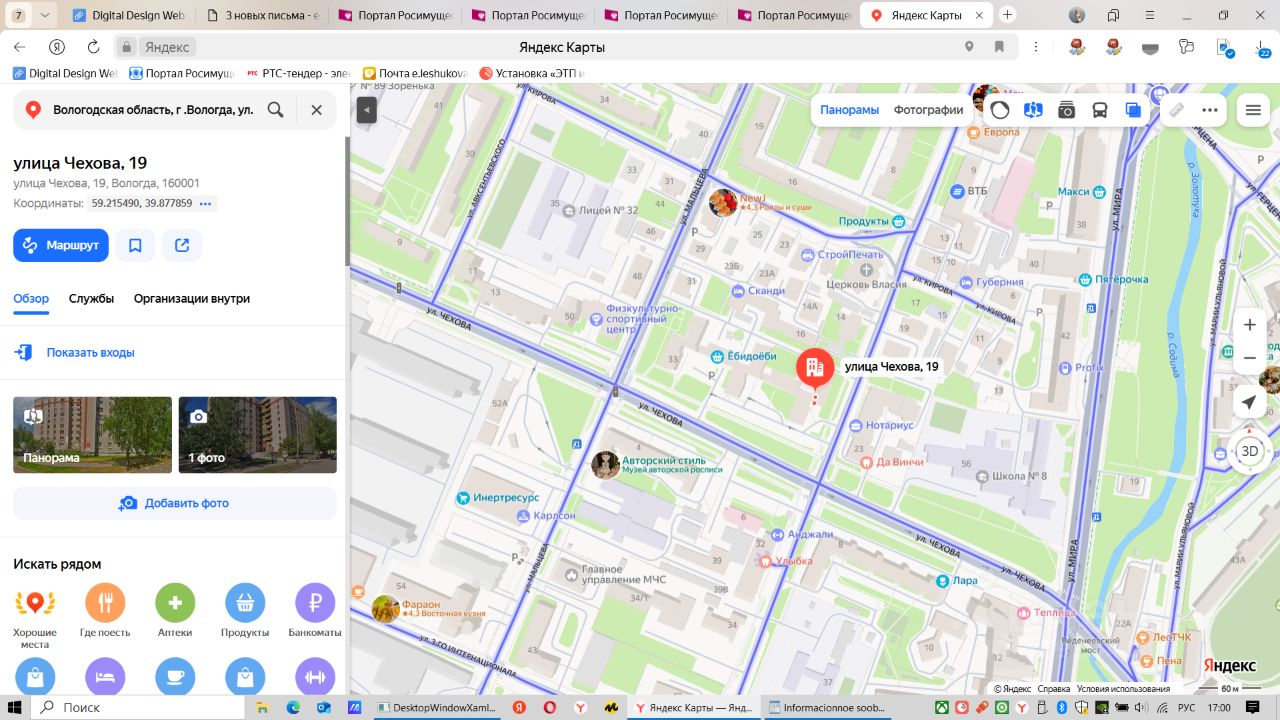Open the map layers icon
The width and height of the screenshot is (1280, 720).
(x=1132, y=110)
